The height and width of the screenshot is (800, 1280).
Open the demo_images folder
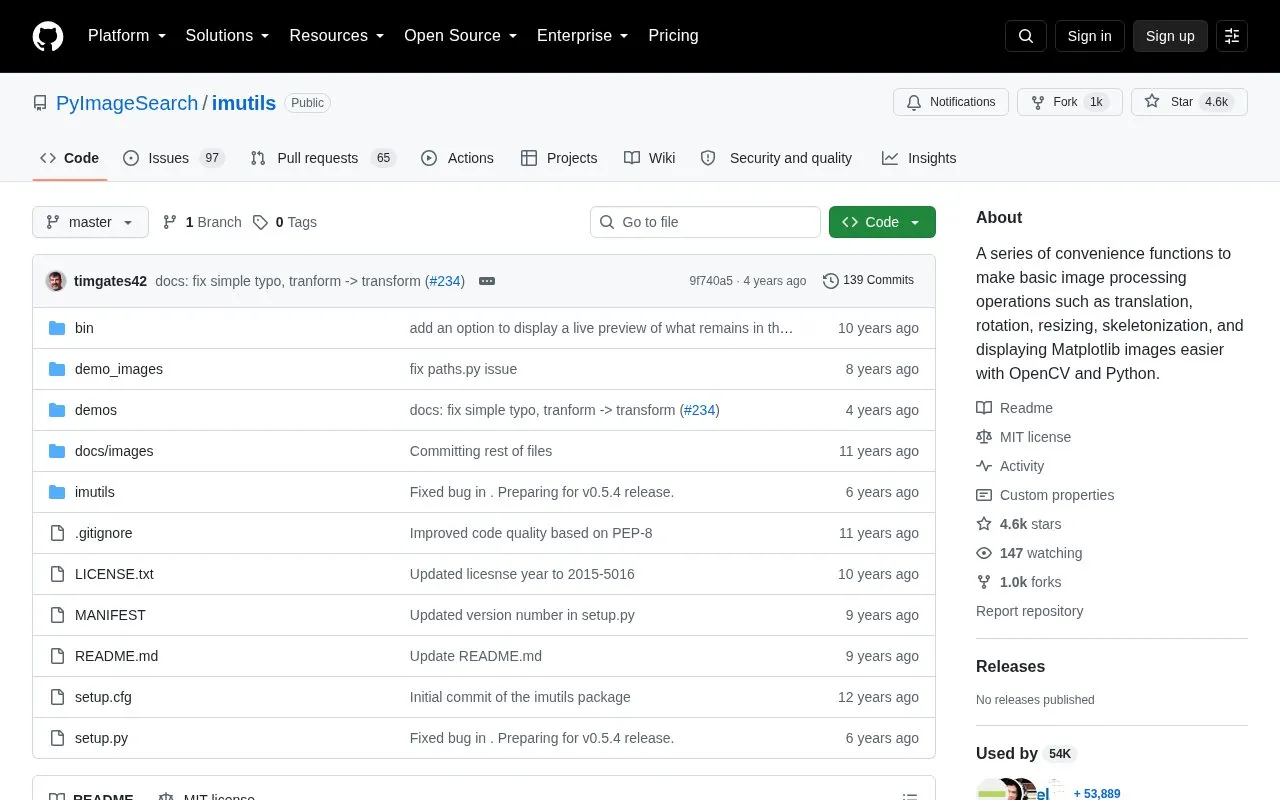pyautogui.click(x=119, y=369)
